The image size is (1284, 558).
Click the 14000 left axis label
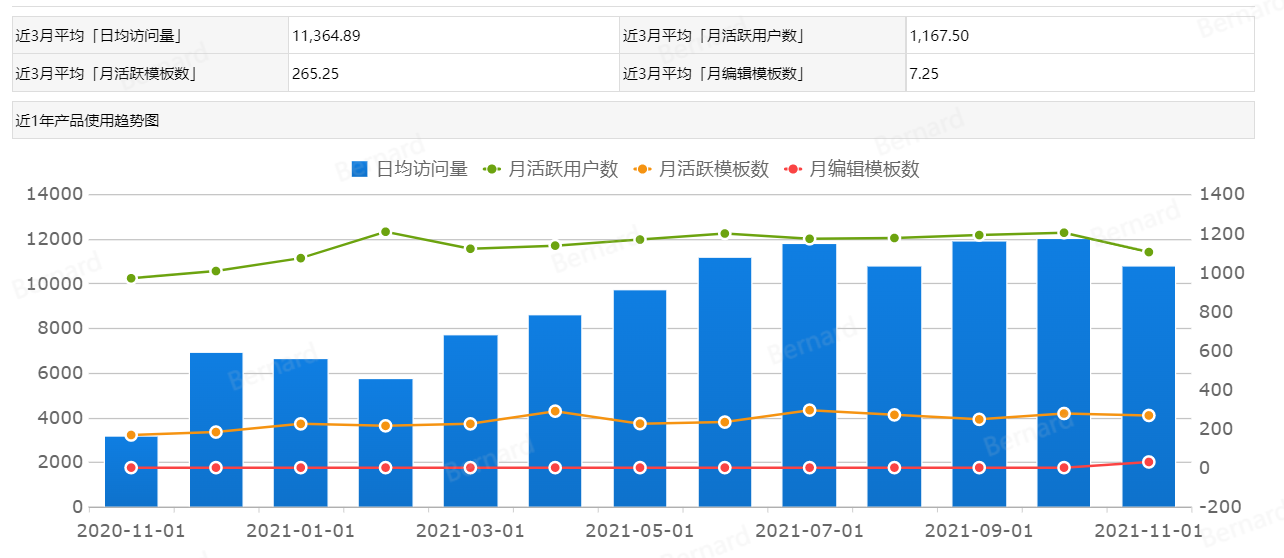coord(54,194)
